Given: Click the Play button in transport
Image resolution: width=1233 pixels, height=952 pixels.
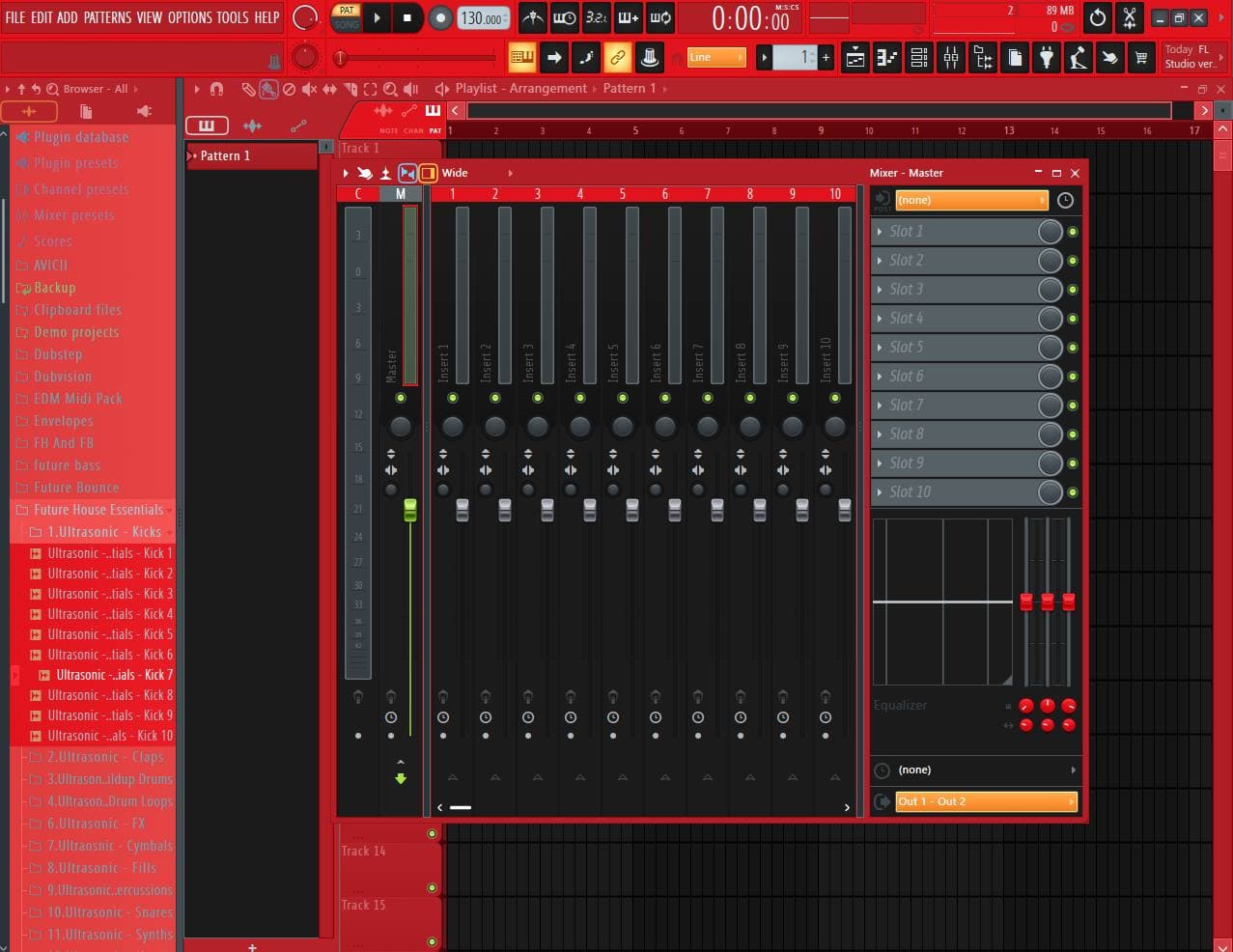Looking at the screenshot, I should [377, 17].
